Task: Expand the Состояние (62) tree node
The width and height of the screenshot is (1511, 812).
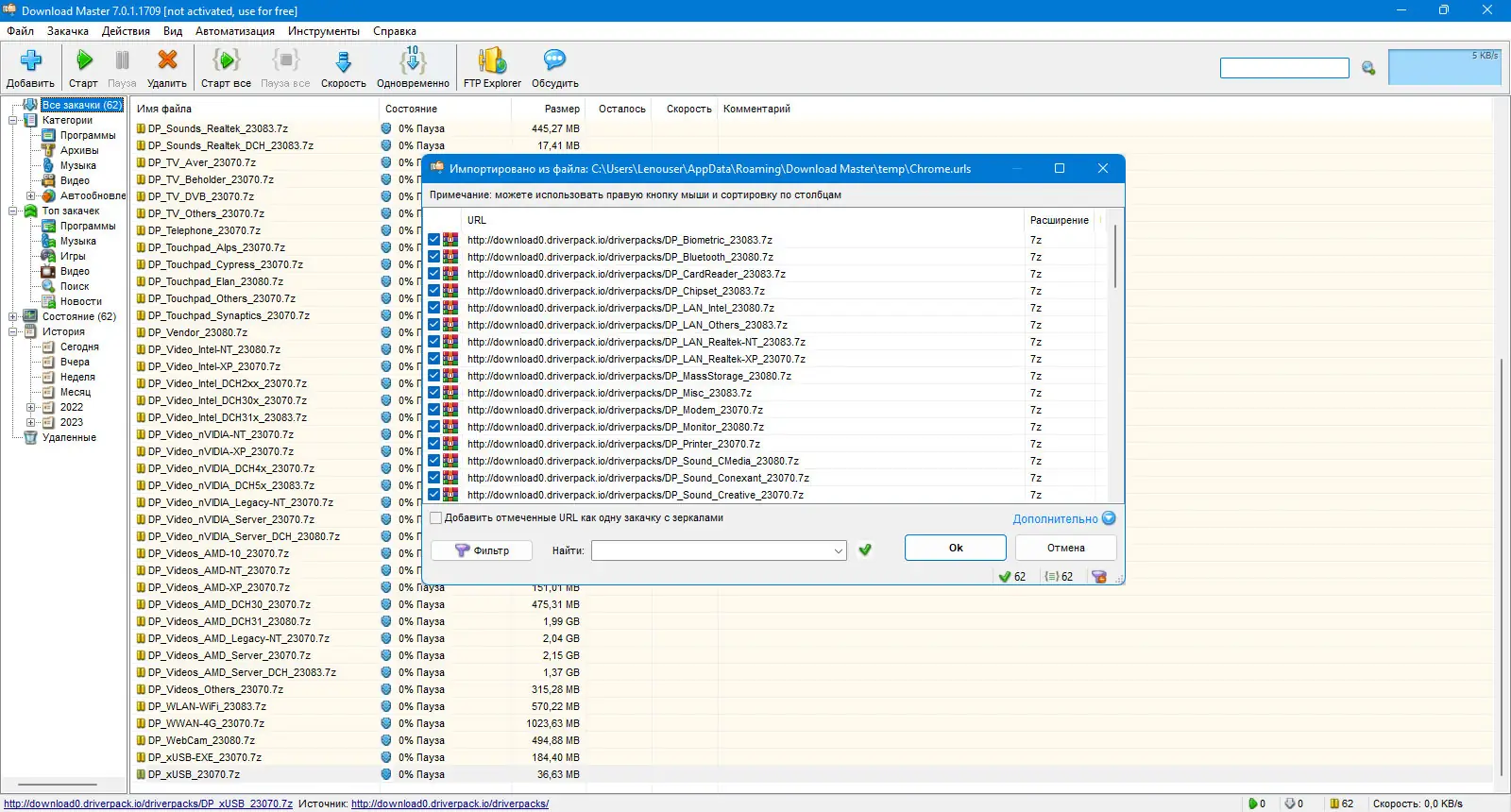Action: pyautogui.click(x=13, y=316)
